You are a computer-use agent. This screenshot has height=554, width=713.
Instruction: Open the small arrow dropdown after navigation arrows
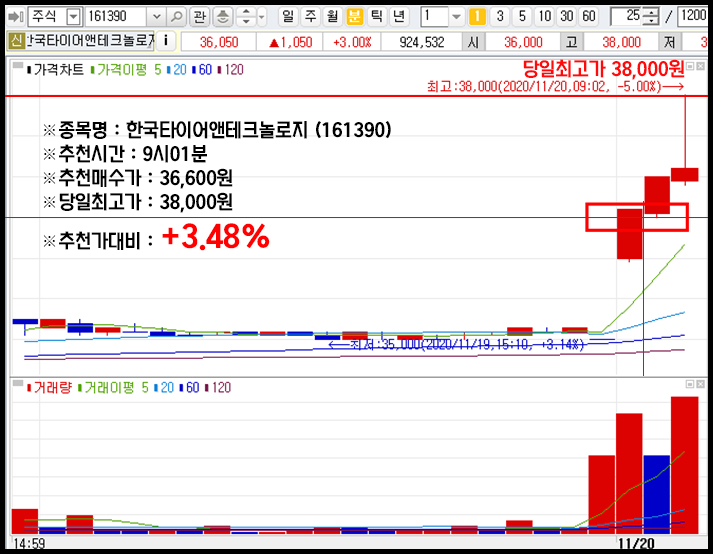[x=261, y=17]
